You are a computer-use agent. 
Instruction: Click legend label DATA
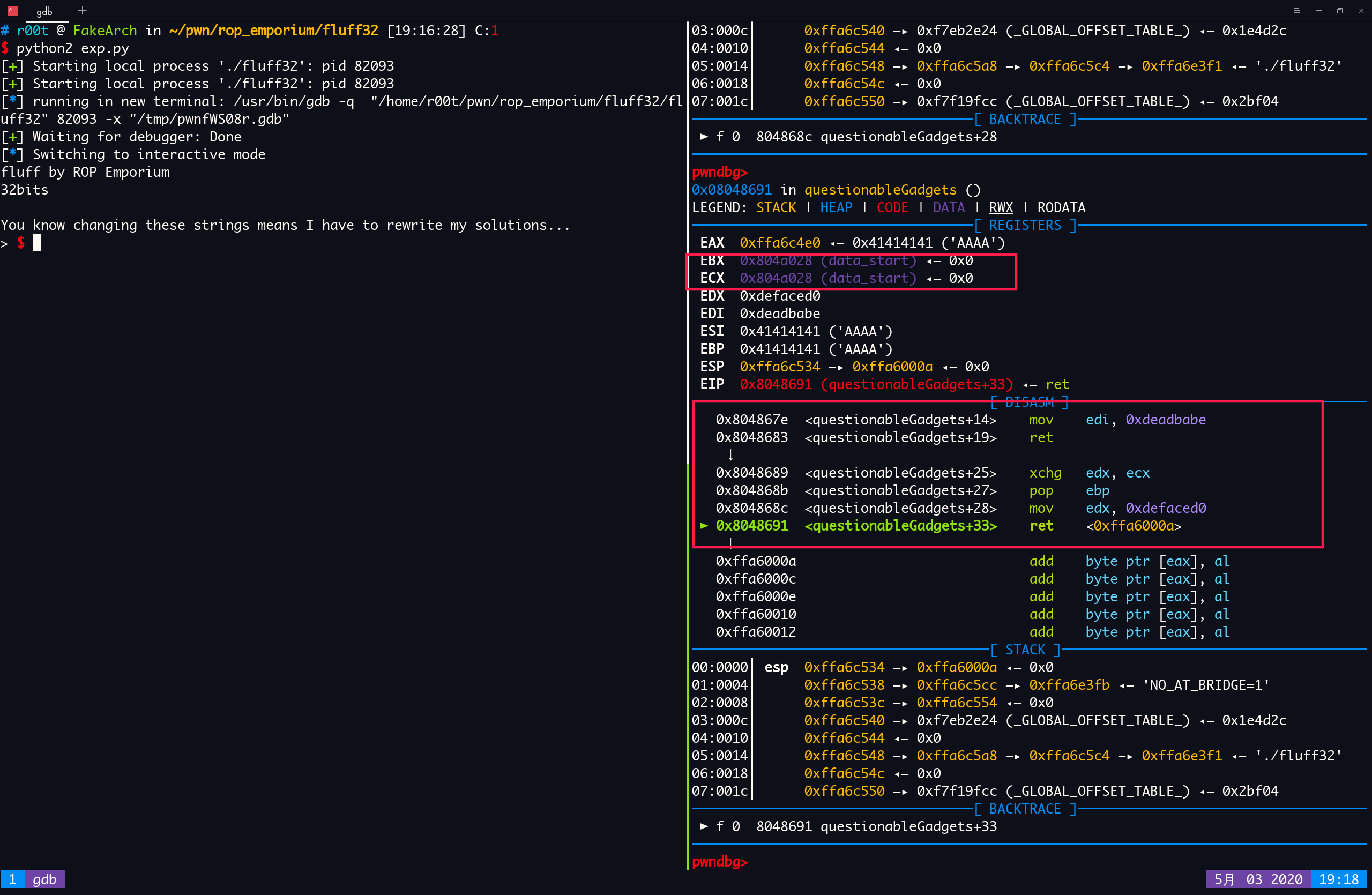948,207
